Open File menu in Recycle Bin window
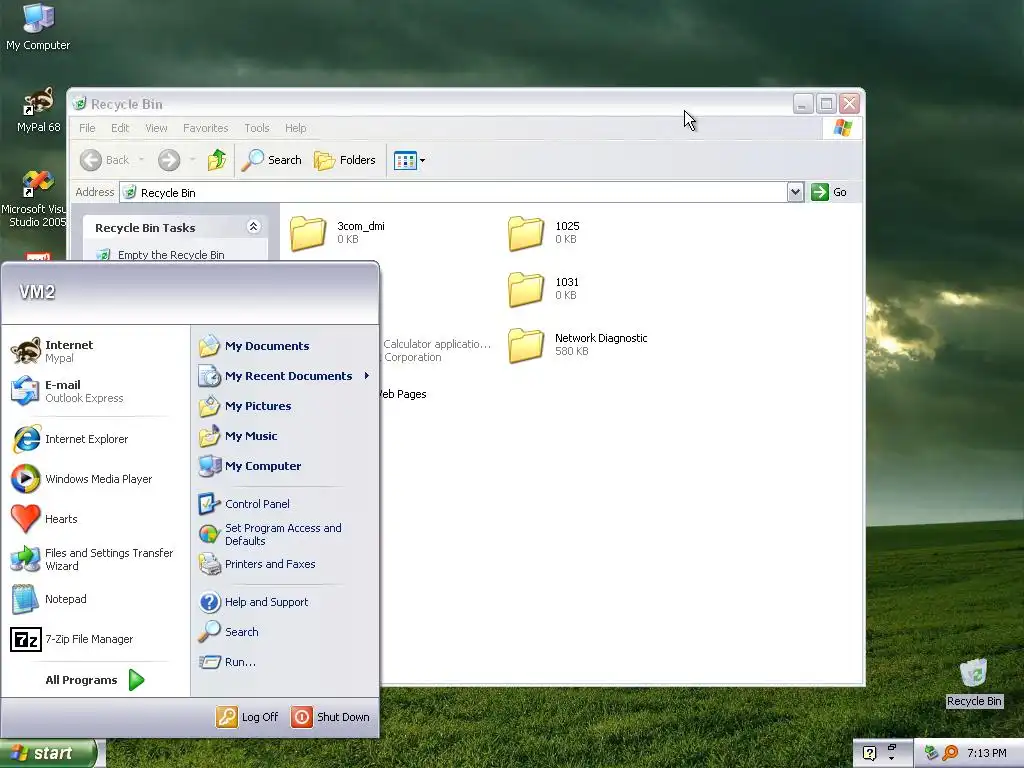Viewport: 1024px width, 768px height. 87,128
